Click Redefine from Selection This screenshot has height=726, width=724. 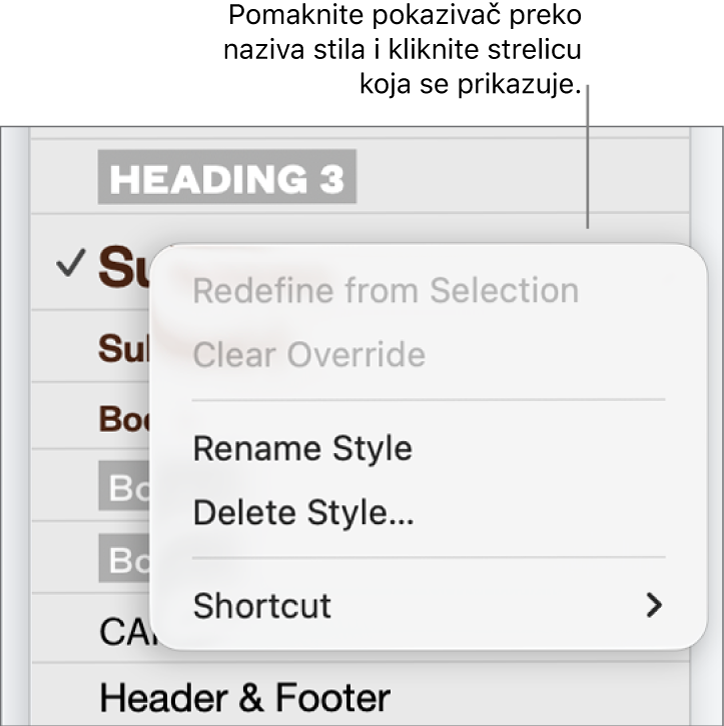385,291
